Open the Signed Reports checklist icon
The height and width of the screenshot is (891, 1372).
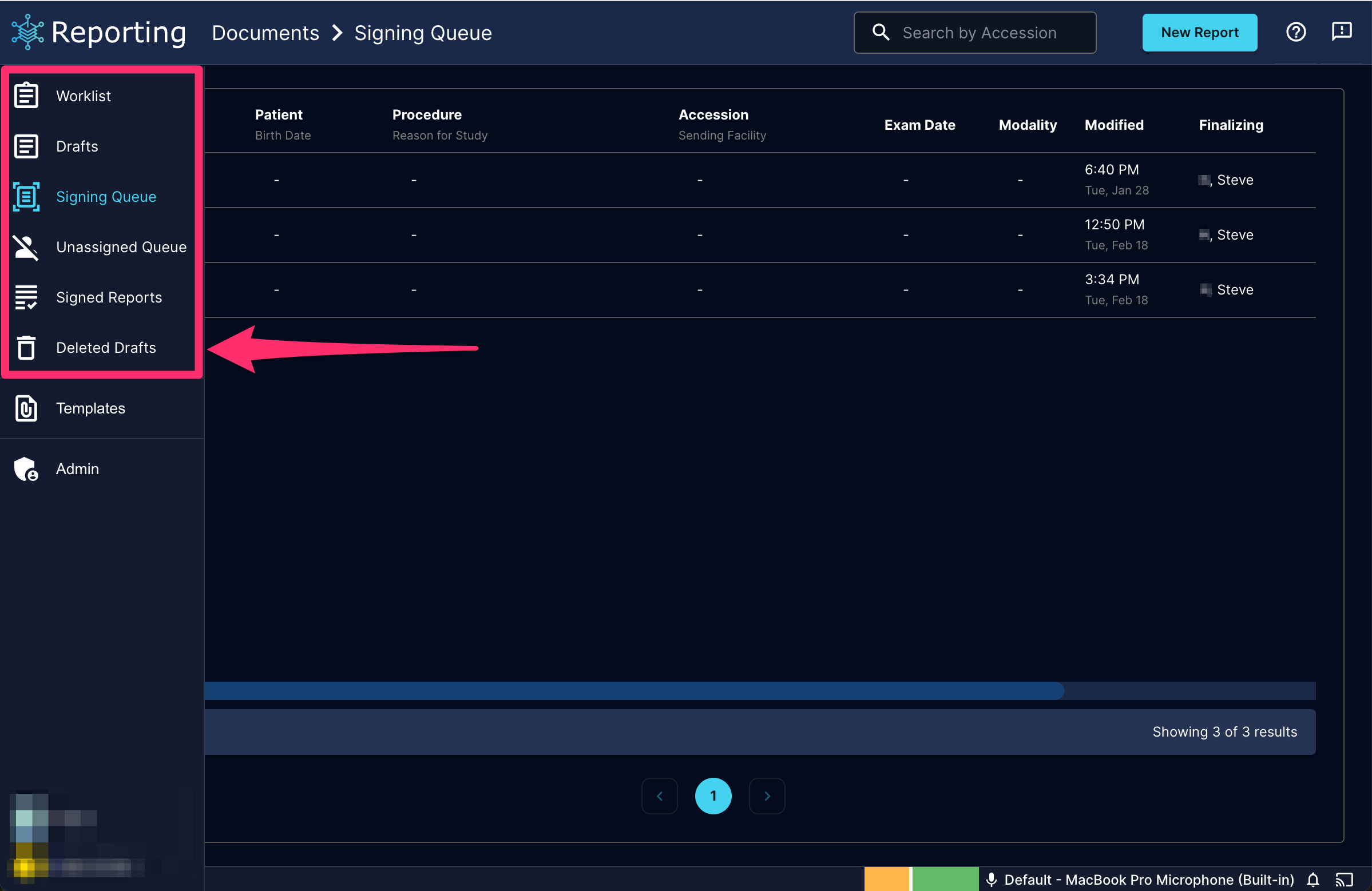[x=26, y=297]
